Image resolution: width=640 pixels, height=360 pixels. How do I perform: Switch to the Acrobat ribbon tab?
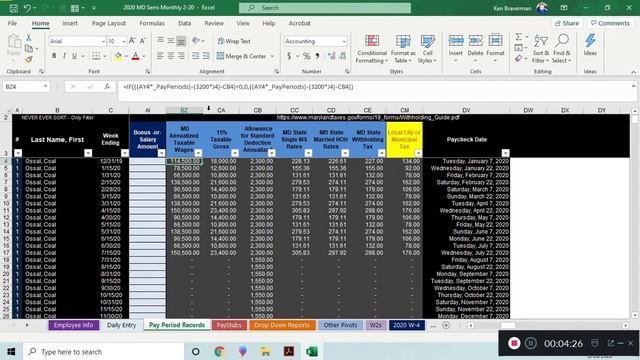pos(300,23)
